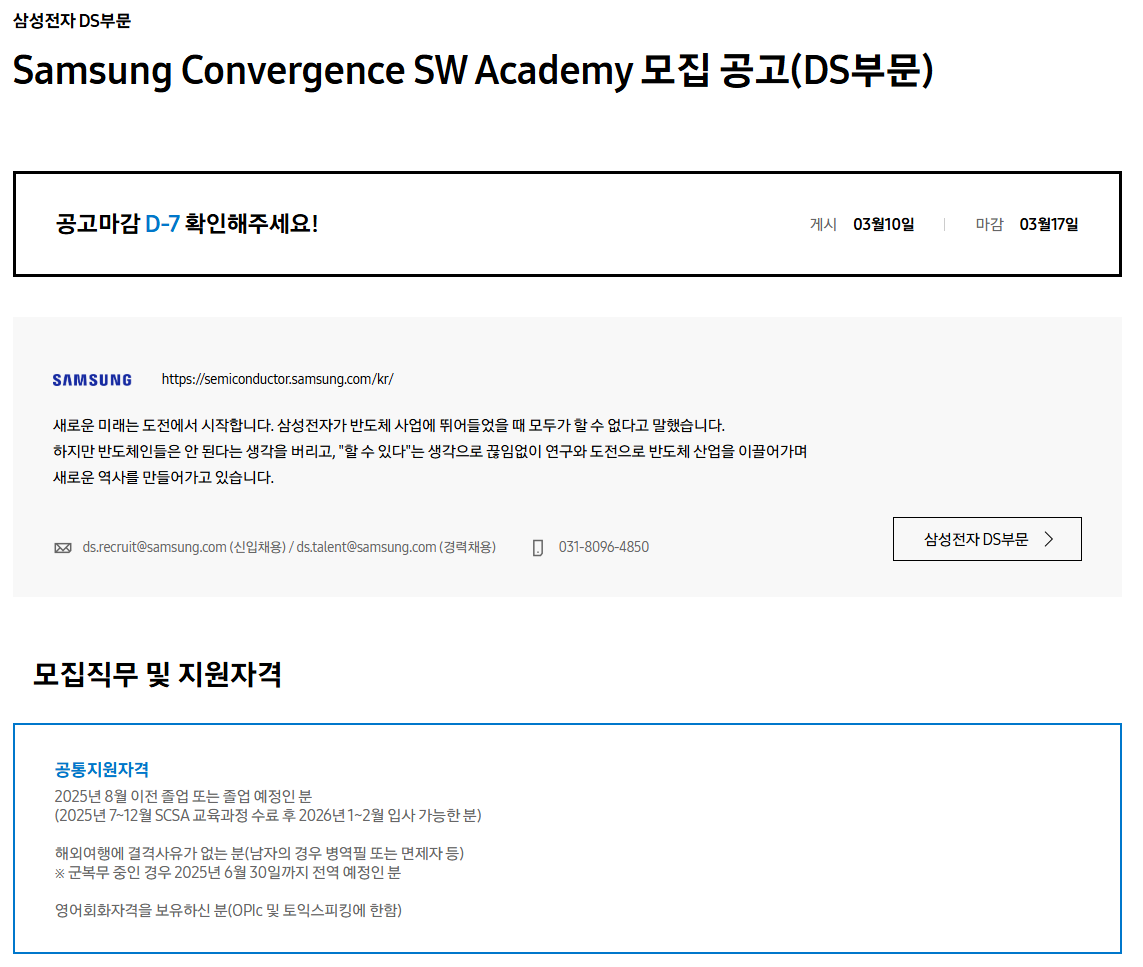The height and width of the screenshot is (967, 1143).
Task: Click the sentence starting 새로운 미래는 도전에서
Action: point(389,426)
